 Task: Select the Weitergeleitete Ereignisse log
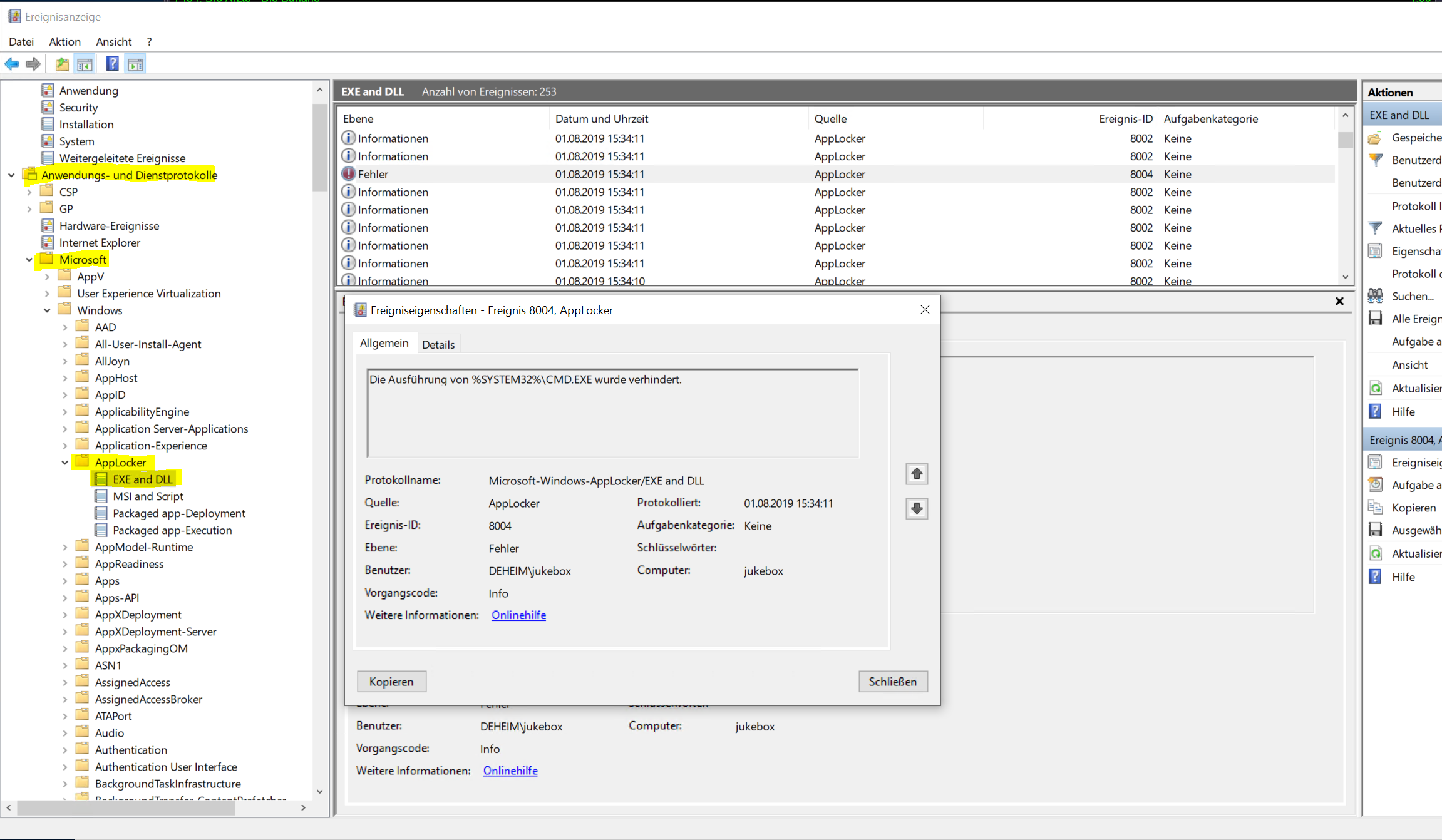tap(122, 158)
